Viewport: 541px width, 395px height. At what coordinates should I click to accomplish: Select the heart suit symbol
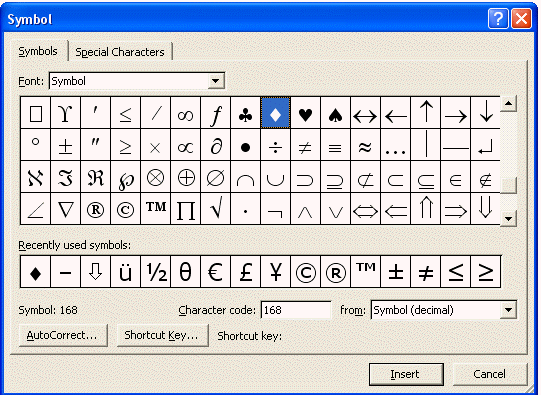[305, 113]
